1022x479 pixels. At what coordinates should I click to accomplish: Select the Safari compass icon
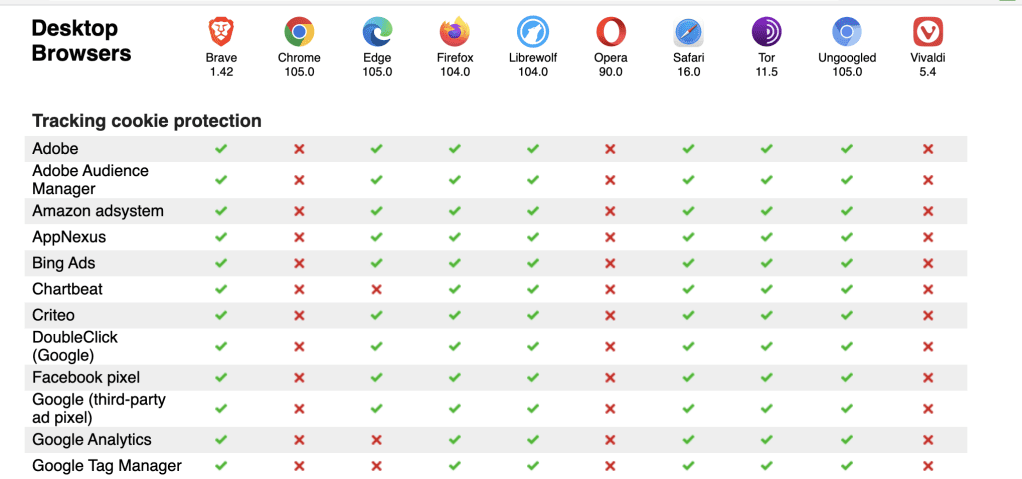[x=689, y=32]
